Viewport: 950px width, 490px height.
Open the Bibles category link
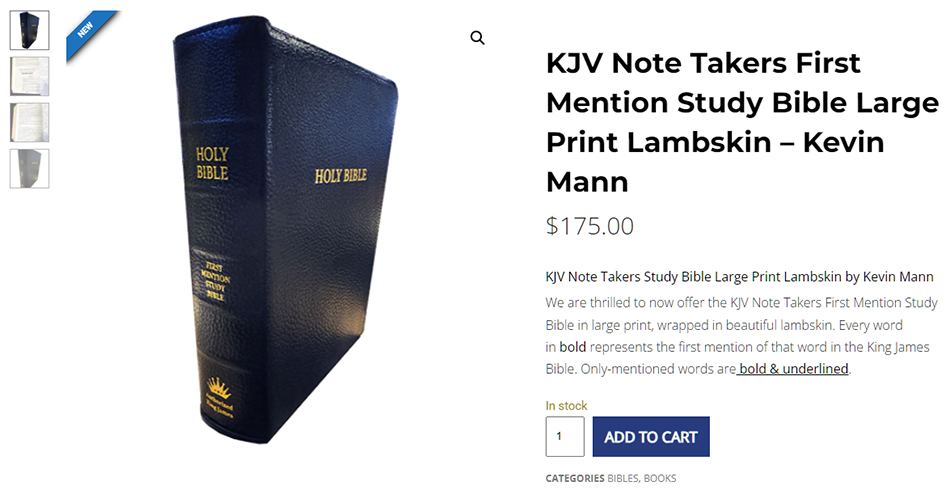click(x=623, y=478)
